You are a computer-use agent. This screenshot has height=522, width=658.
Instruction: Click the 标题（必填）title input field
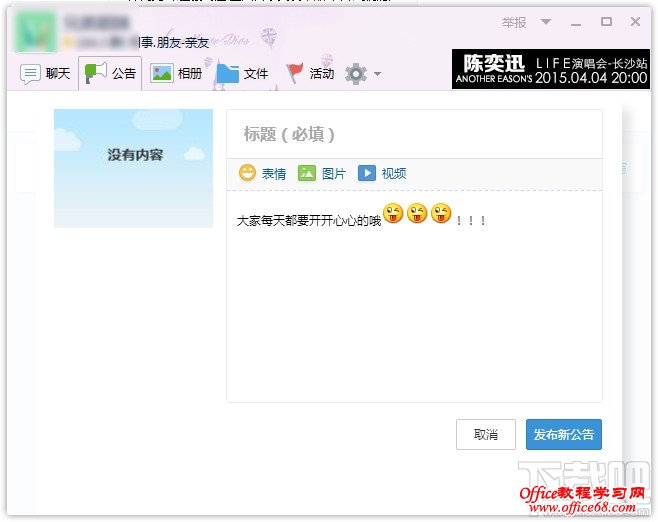click(x=415, y=134)
